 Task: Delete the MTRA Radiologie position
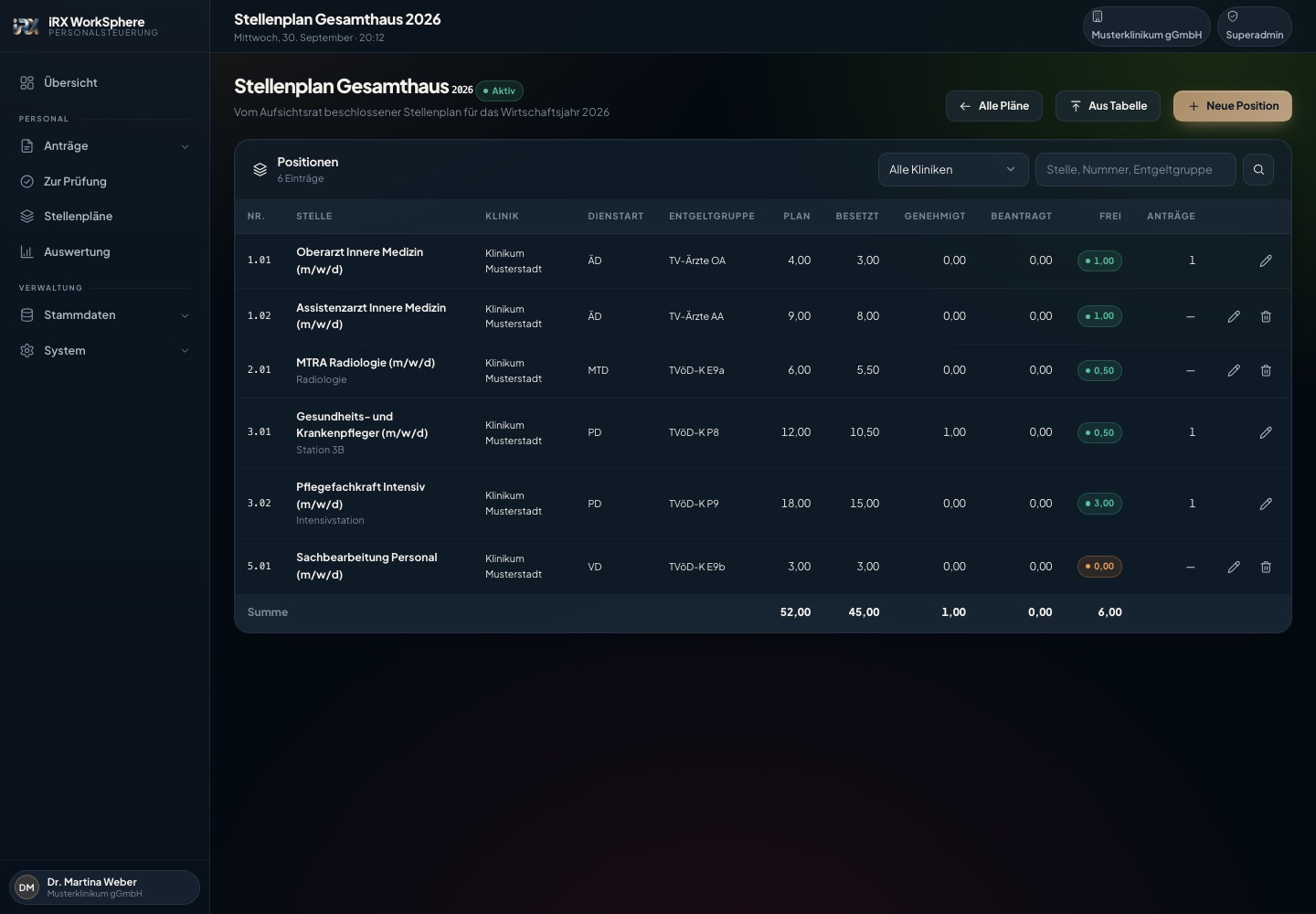pyautogui.click(x=1266, y=370)
